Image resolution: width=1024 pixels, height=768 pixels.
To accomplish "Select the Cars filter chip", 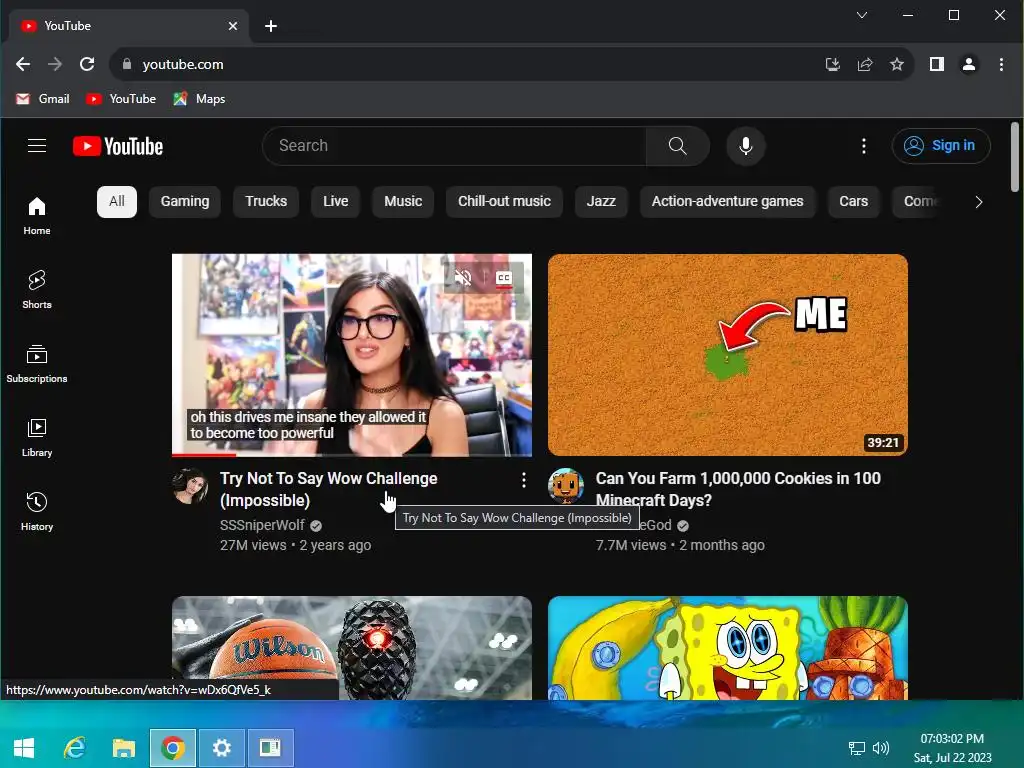I will (854, 201).
